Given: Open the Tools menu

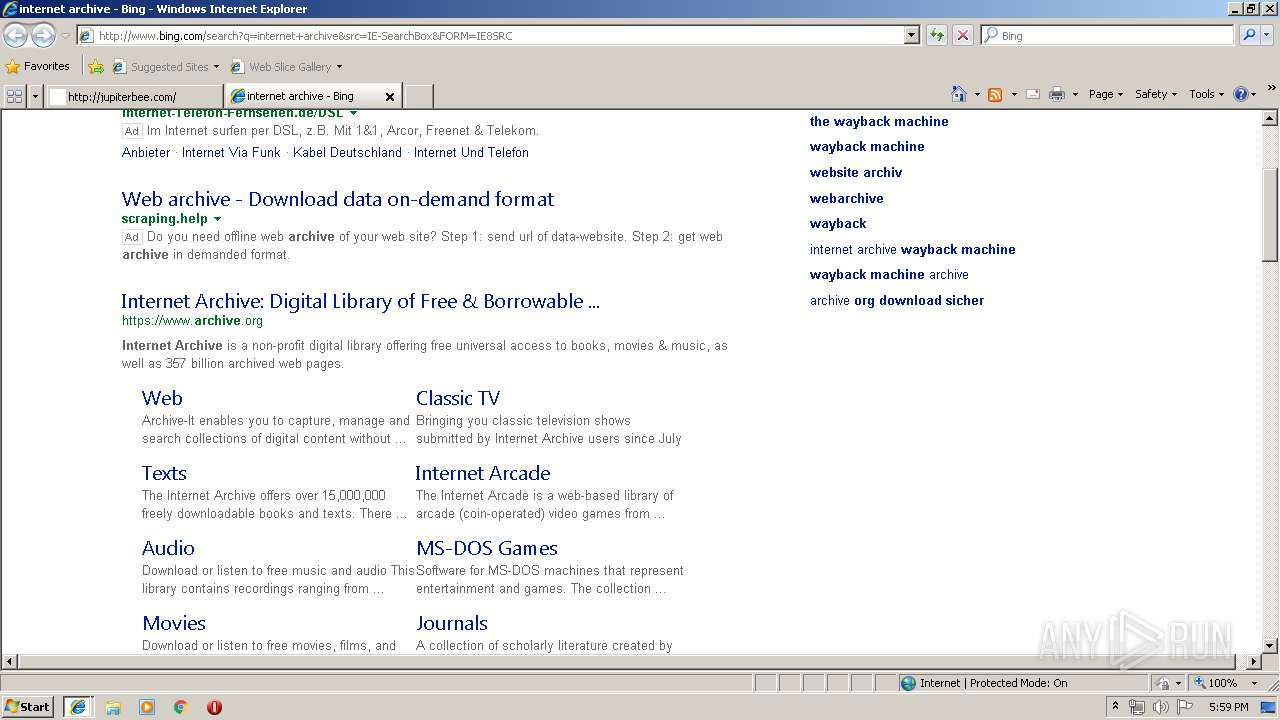Looking at the screenshot, I should pos(1206,94).
